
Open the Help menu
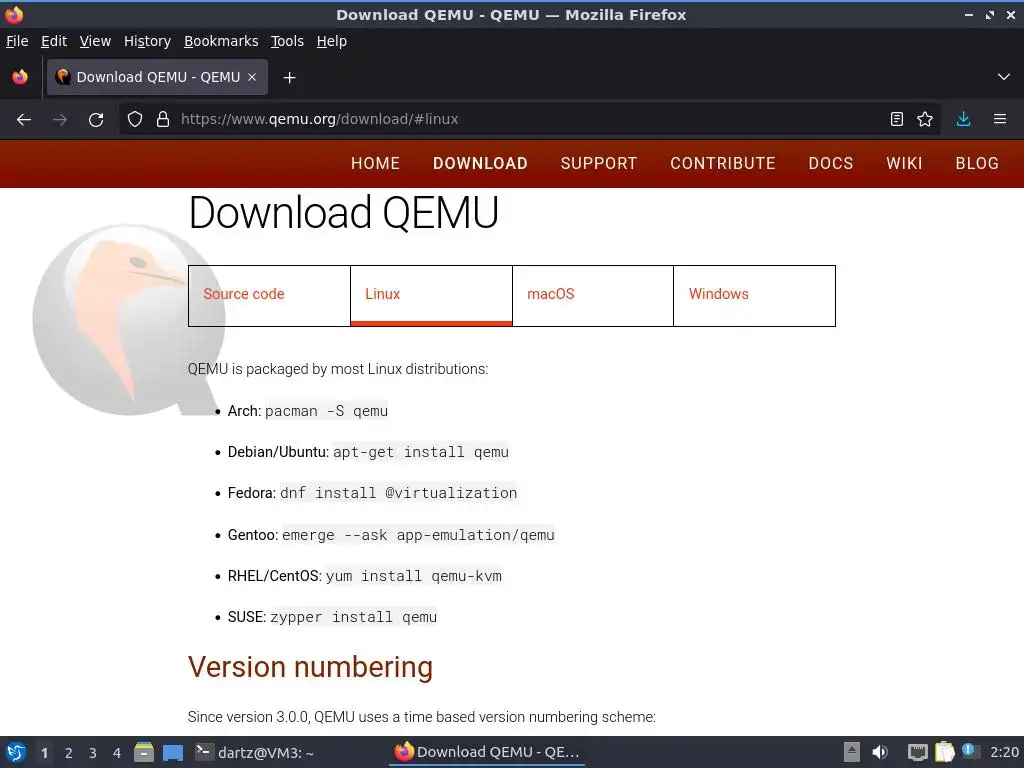pos(332,41)
